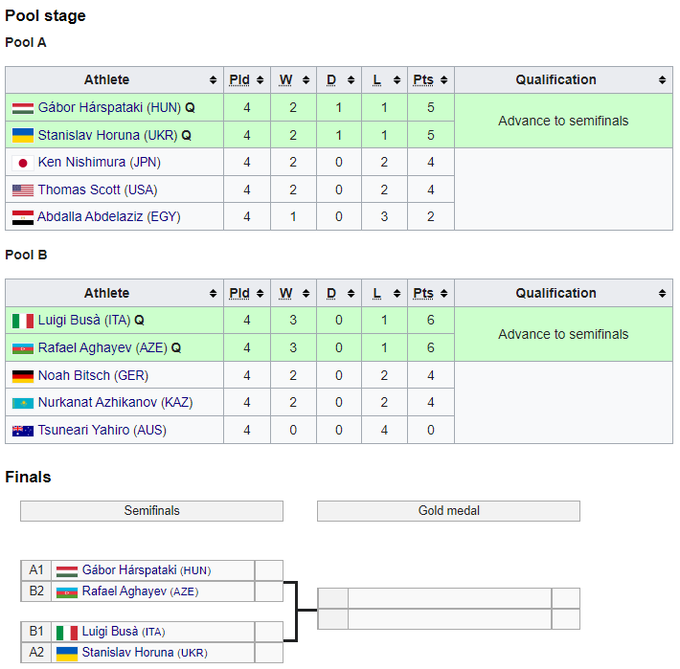Click the Germany flag next to Noah Bitsch
Viewport: 680px width, 669px height.
coord(22,376)
